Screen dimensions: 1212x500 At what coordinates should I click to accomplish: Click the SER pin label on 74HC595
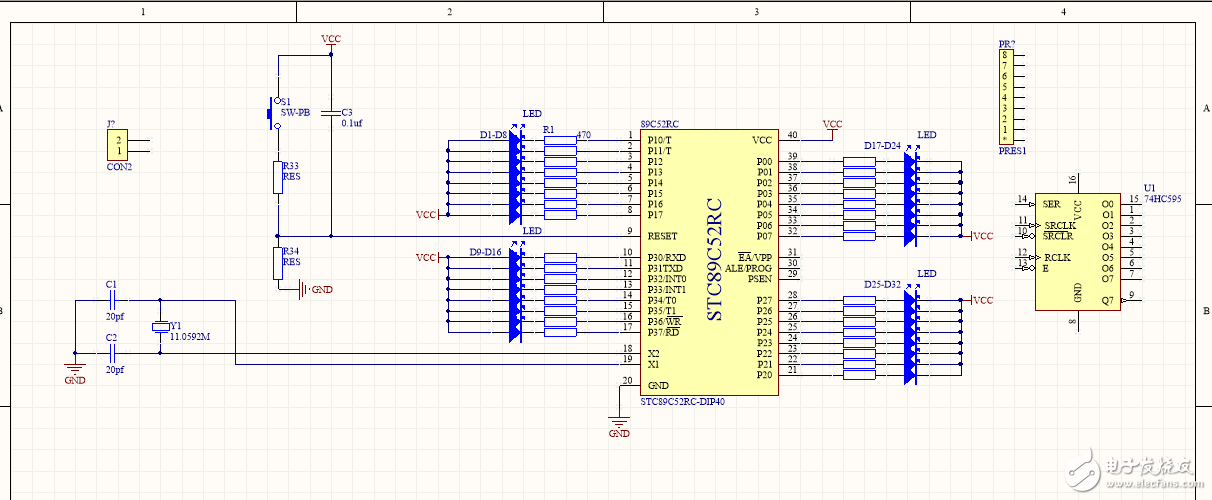pyautogui.click(x=1051, y=204)
